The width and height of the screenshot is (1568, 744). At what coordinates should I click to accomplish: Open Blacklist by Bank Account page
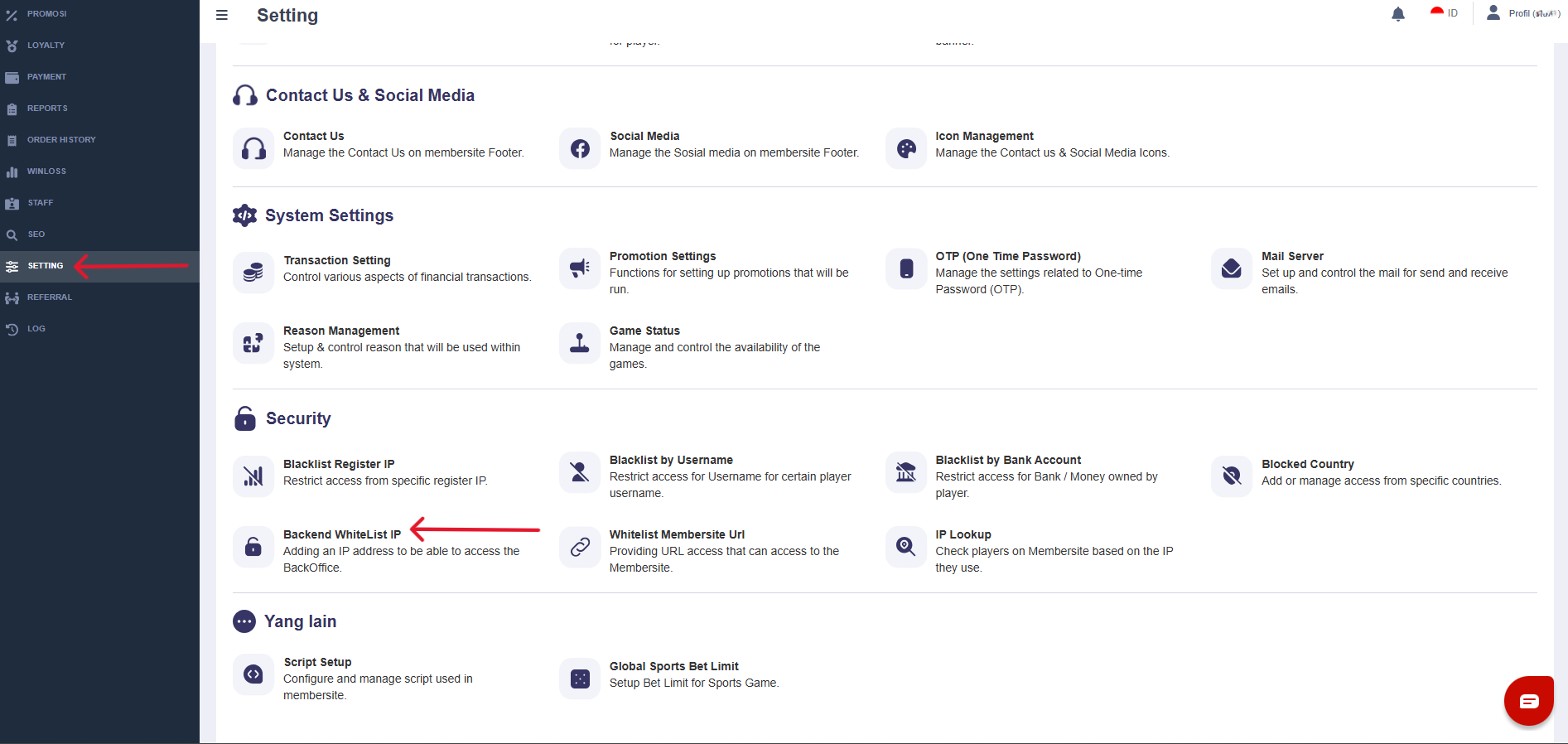point(1008,460)
